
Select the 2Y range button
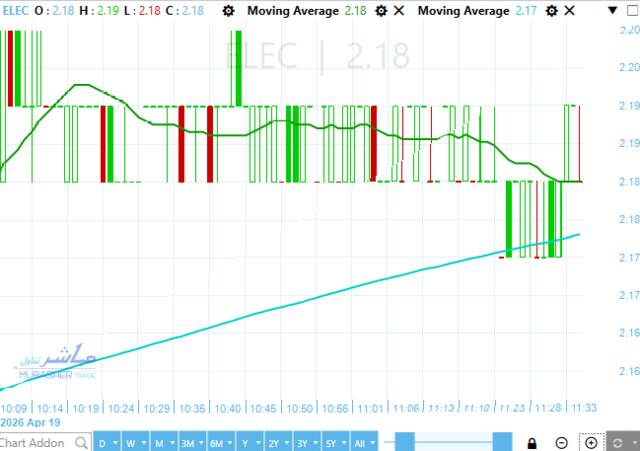(278, 442)
